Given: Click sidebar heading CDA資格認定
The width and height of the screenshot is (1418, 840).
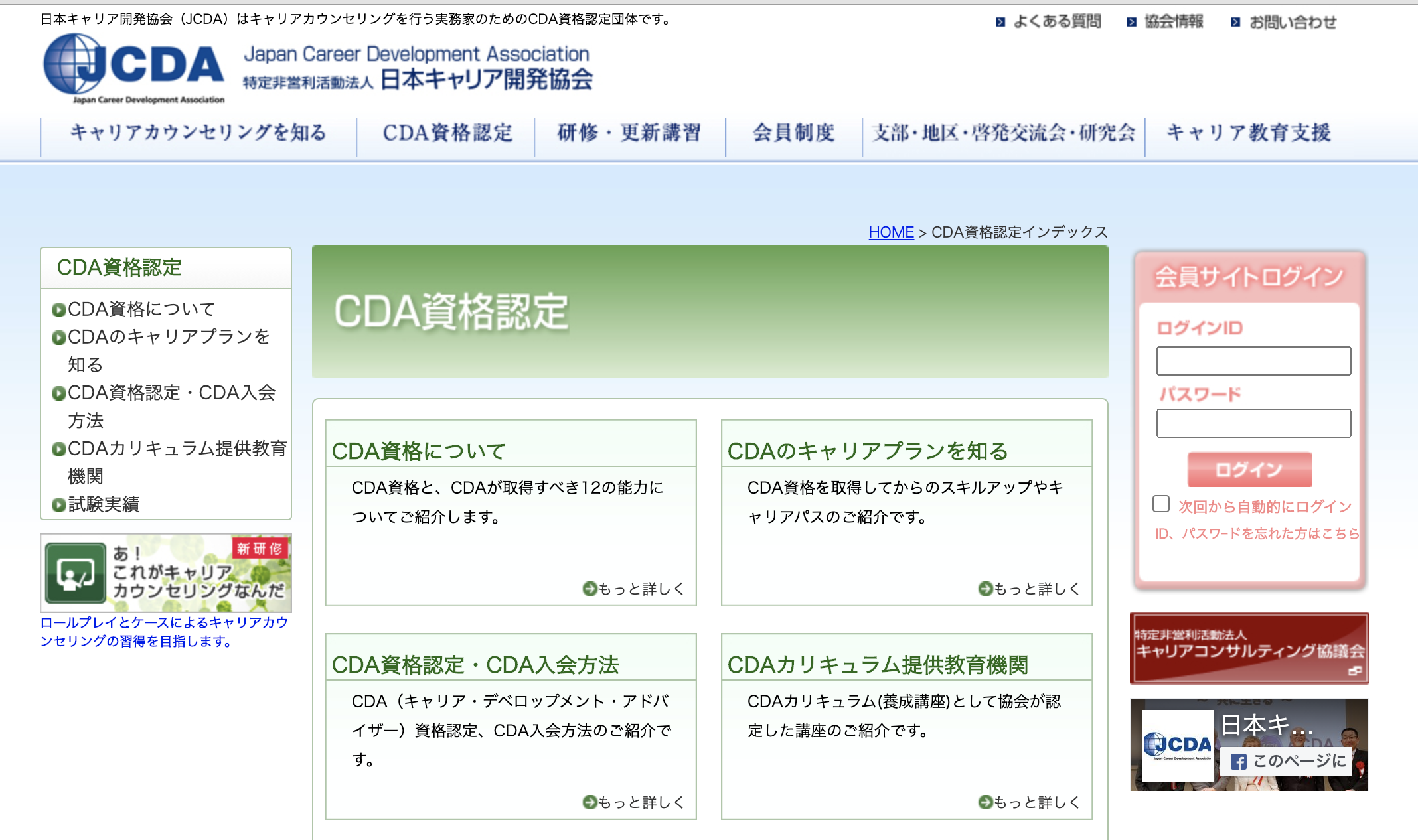Looking at the screenshot, I should point(119,267).
